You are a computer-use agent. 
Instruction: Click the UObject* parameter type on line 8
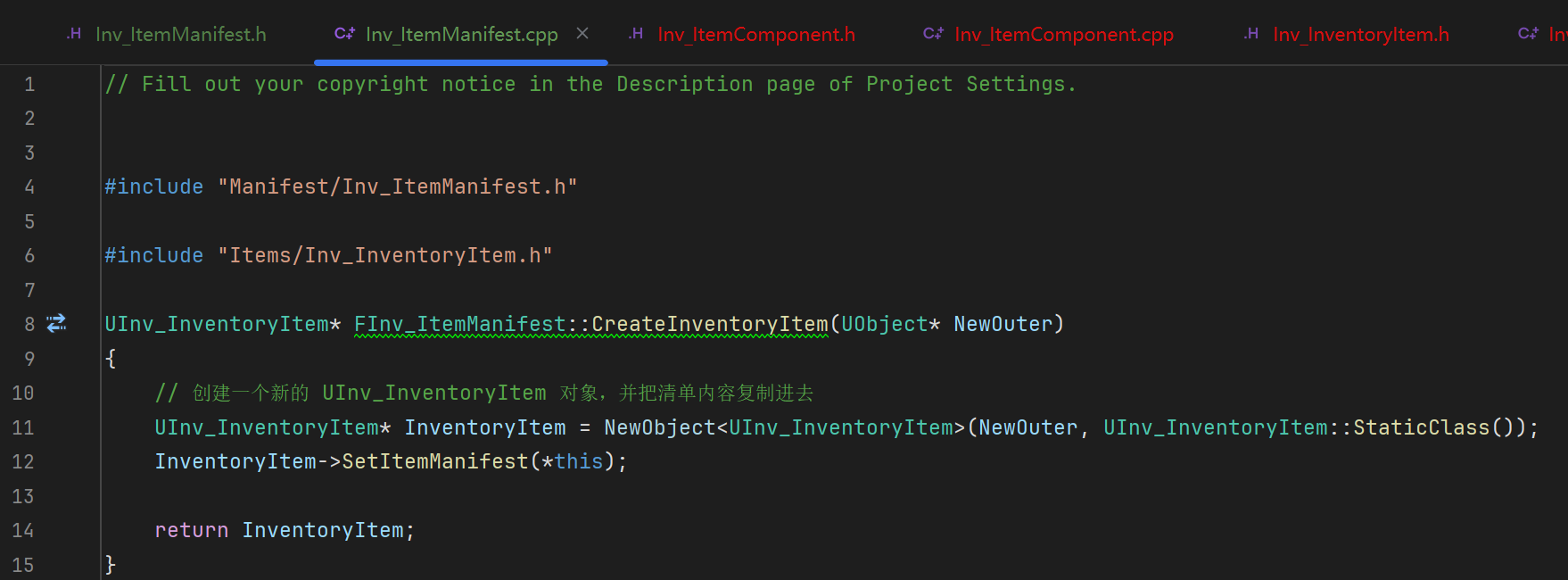click(891, 324)
